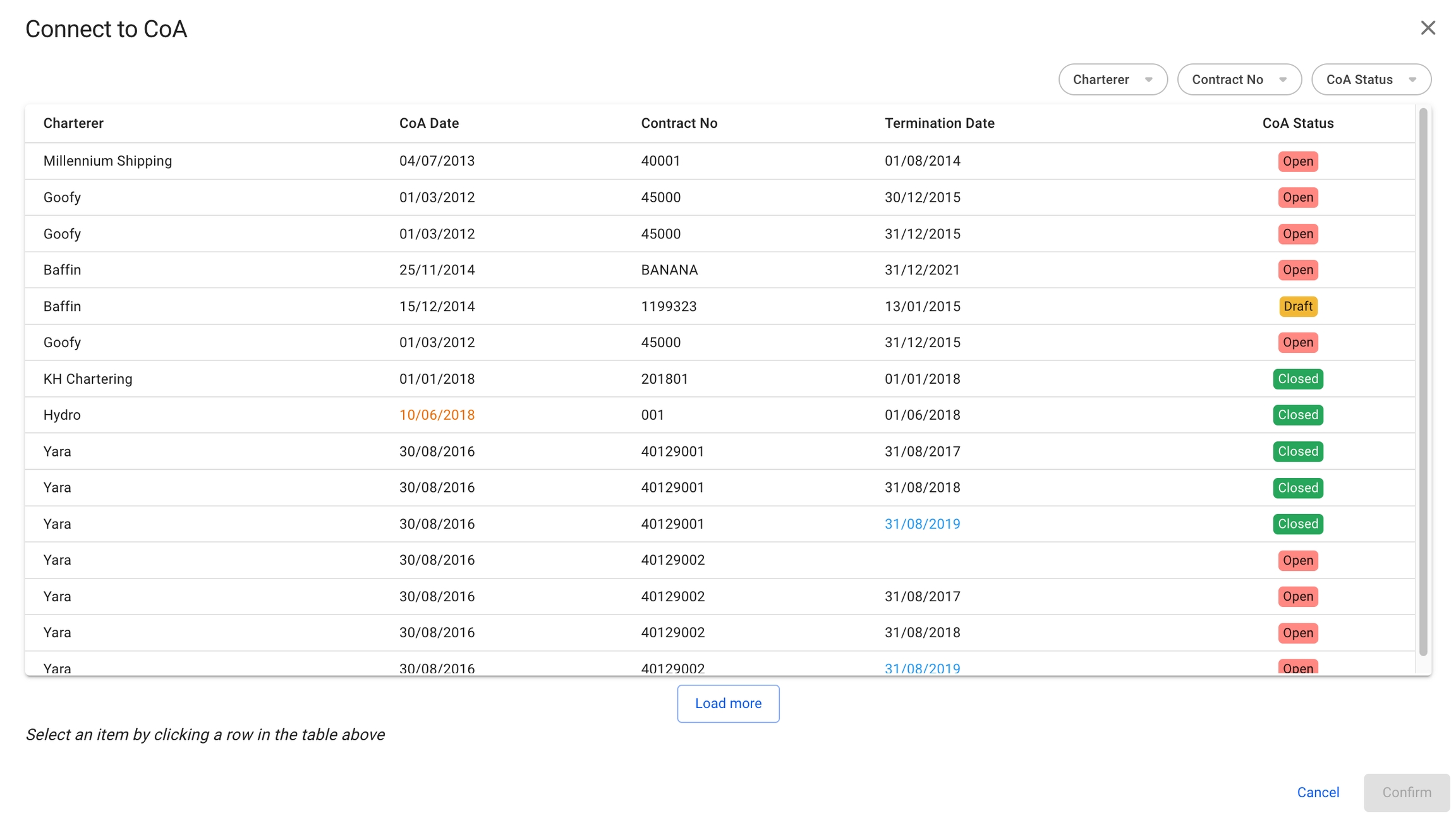Click the Open badge for contract 40001
Screen dimensions: 1456x820
[1297, 161]
